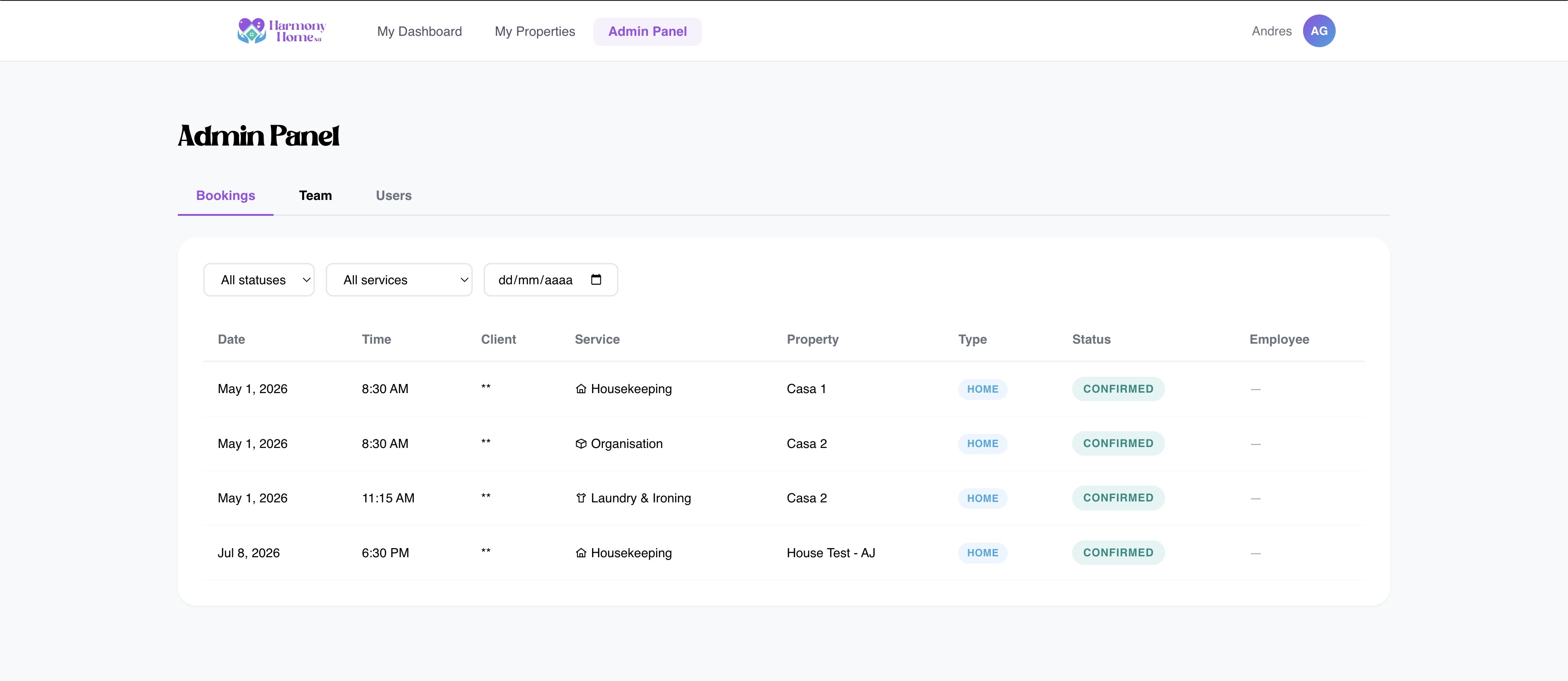This screenshot has height=681, width=1568.
Task: Click HOME badge in Organisation row
Action: [982, 444]
